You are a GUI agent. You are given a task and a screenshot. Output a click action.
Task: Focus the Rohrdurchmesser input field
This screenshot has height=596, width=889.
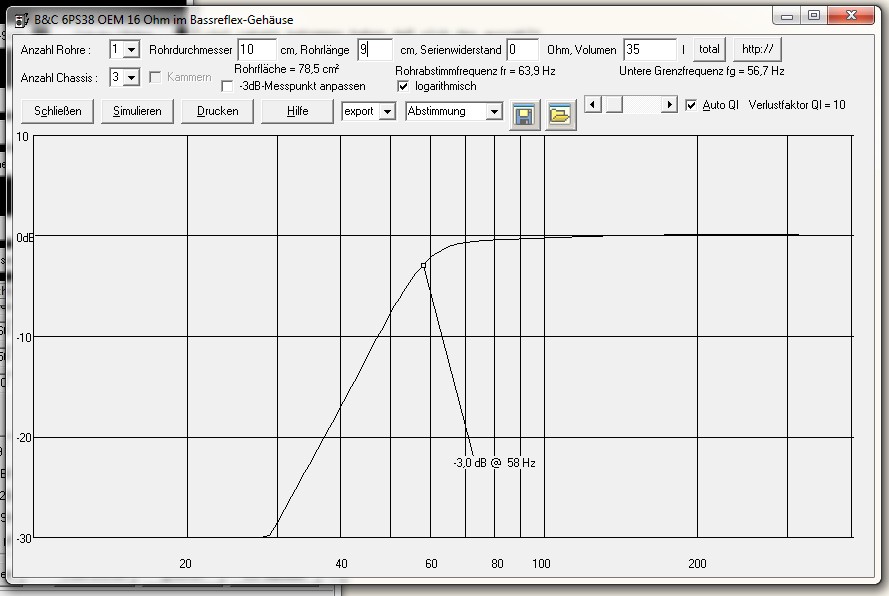pyautogui.click(x=257, y=50)
